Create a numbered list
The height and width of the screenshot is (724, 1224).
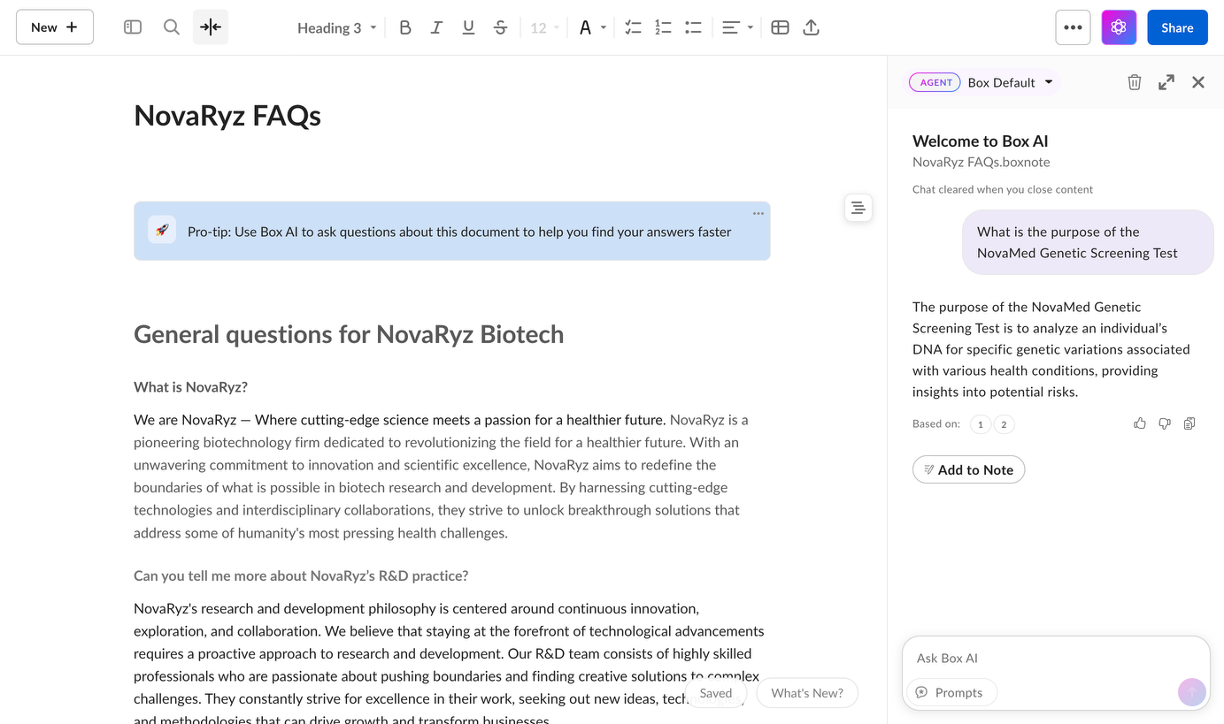pos(663,27)
